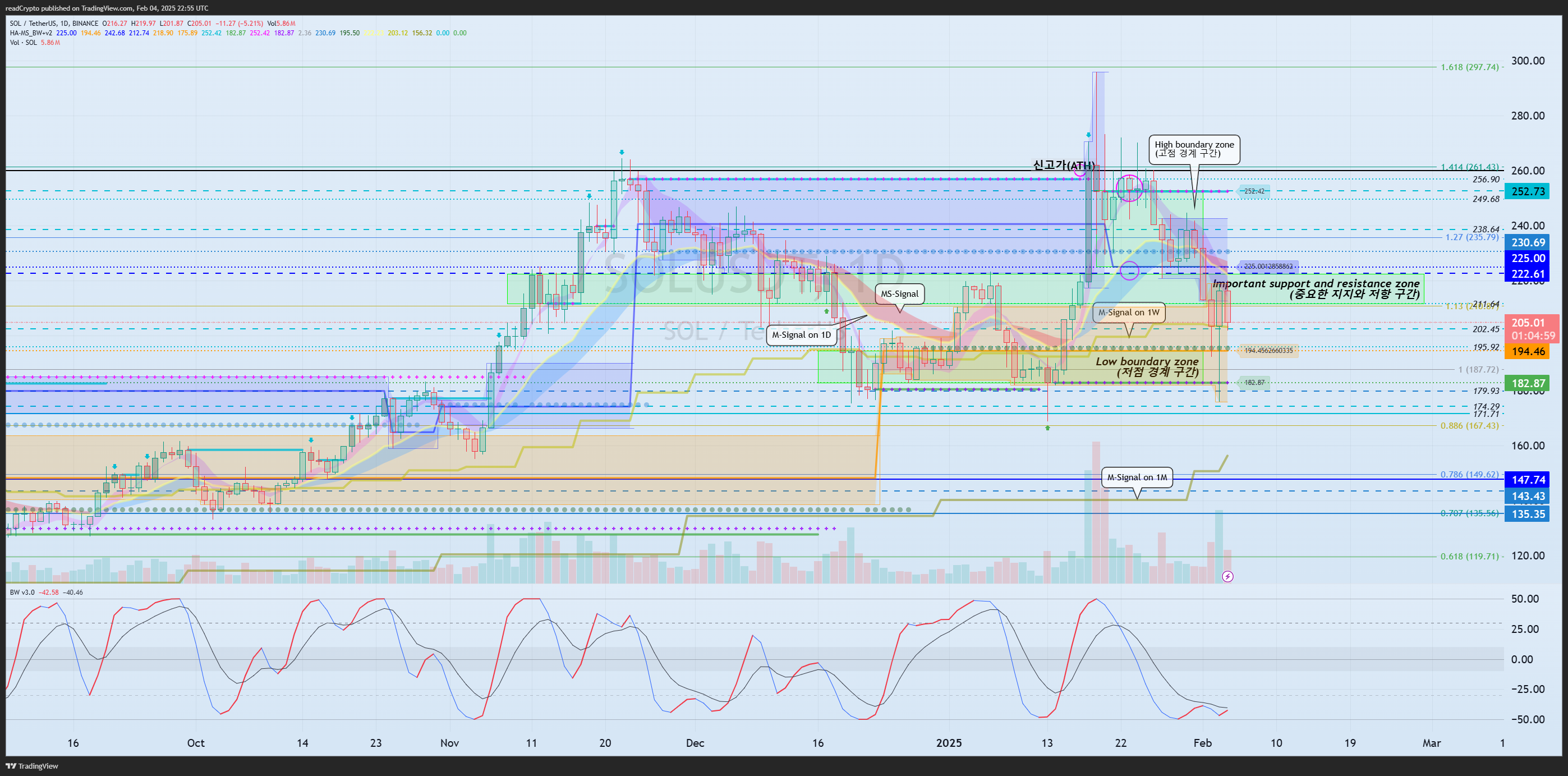Click the 1 (187.72) Fibonacci label

pos(1478,369)
